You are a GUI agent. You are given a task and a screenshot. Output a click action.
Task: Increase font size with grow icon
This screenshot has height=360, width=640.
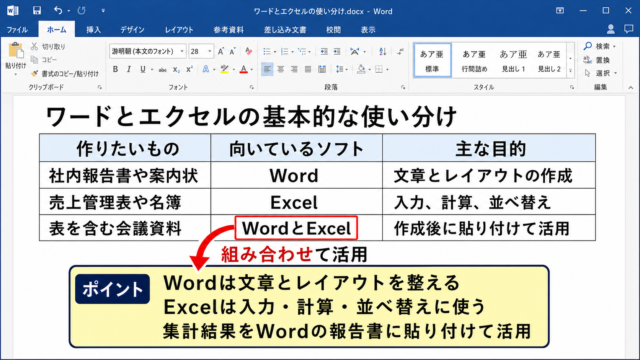point(220,51)
